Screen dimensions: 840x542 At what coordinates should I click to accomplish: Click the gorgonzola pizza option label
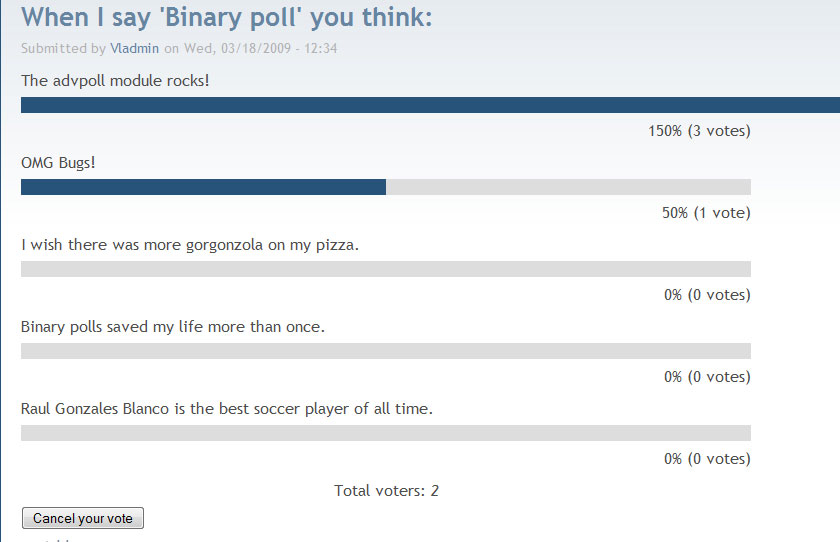pyautogui.click(x=189, y=244)
